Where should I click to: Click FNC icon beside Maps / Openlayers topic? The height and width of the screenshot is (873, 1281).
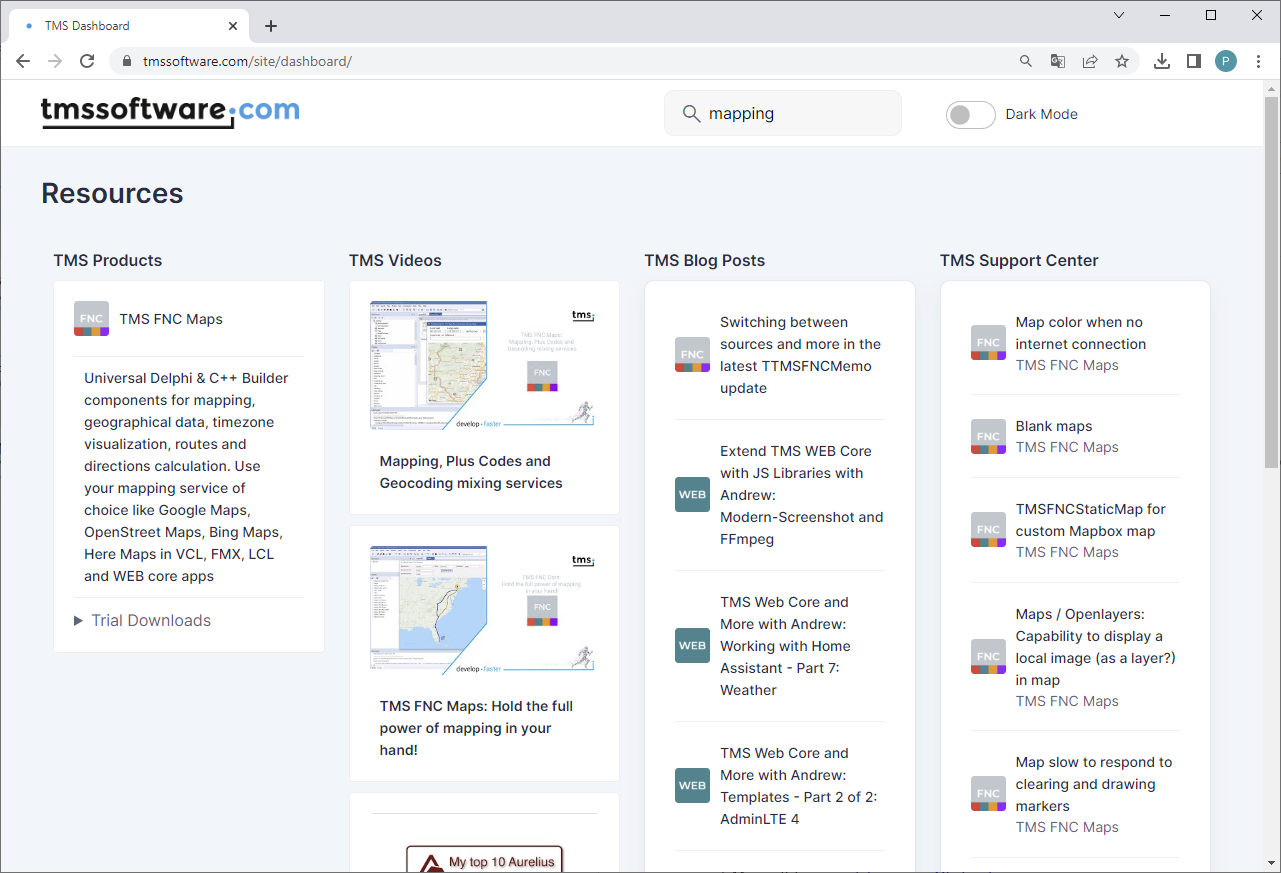point(988,656)
